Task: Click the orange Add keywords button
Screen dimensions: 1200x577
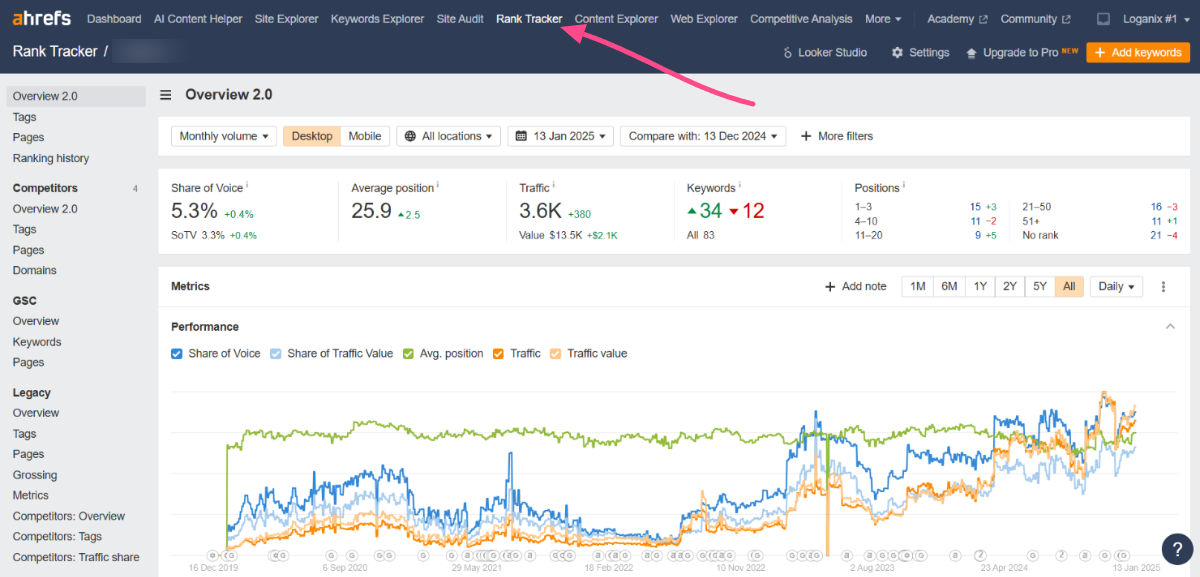Action: point(1137,52)
